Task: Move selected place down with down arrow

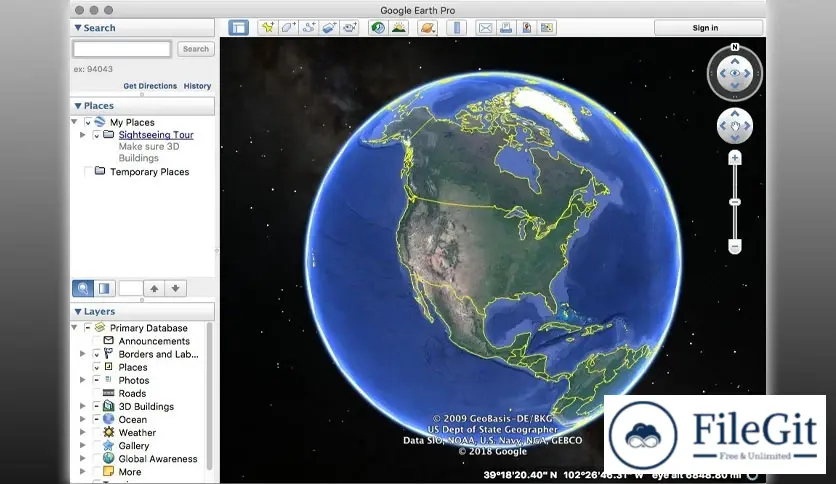Action: (175, 288)
